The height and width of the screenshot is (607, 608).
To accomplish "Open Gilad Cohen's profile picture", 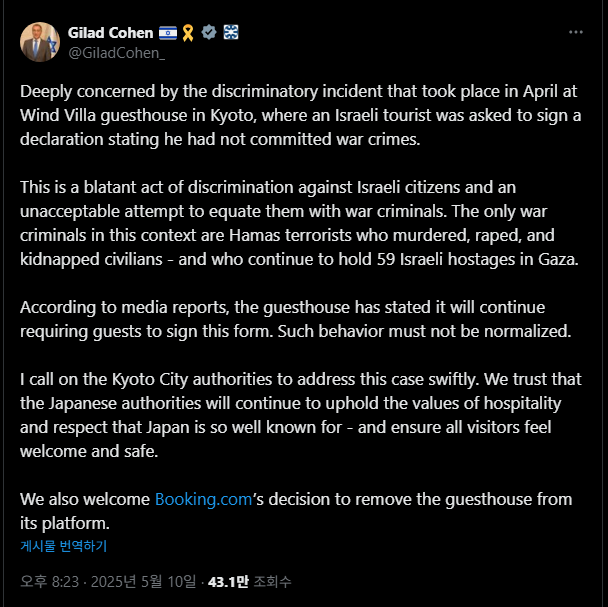I will 40,41.
